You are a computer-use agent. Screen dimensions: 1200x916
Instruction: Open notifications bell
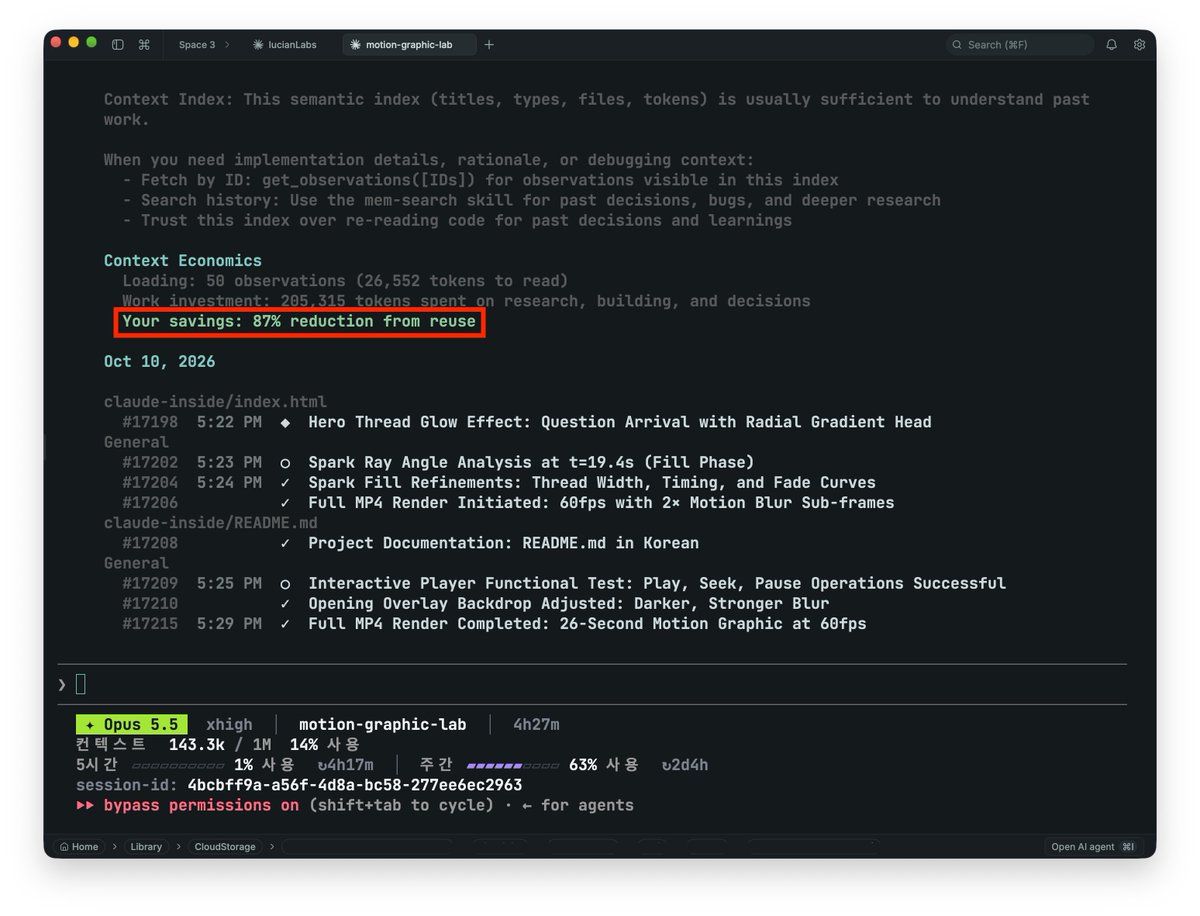(x=1111, y=45)
